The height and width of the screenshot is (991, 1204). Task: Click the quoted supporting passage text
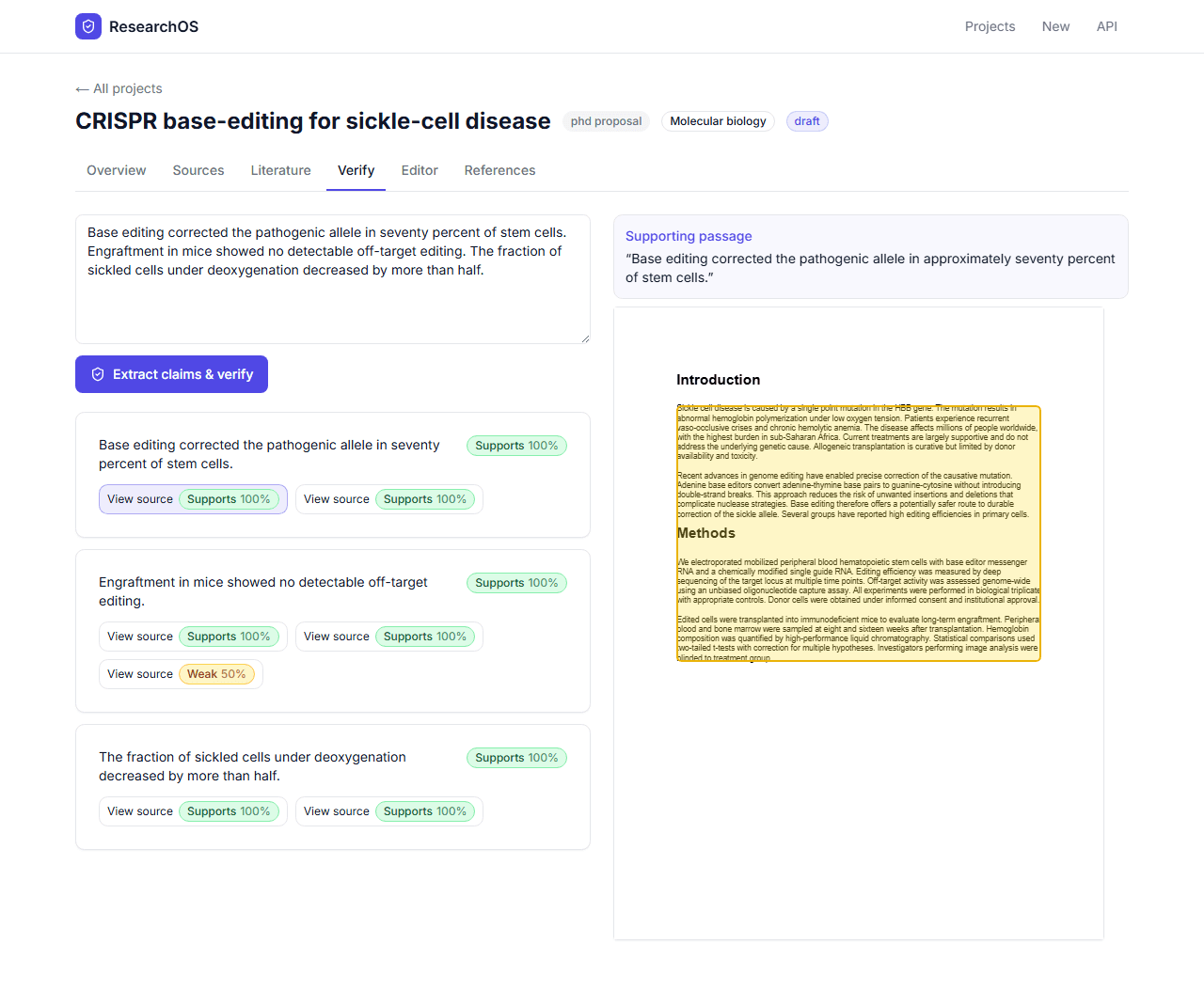point(870,268)
